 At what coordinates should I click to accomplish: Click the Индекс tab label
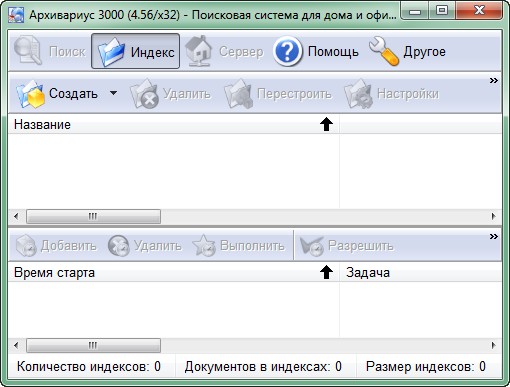[152, 52]
